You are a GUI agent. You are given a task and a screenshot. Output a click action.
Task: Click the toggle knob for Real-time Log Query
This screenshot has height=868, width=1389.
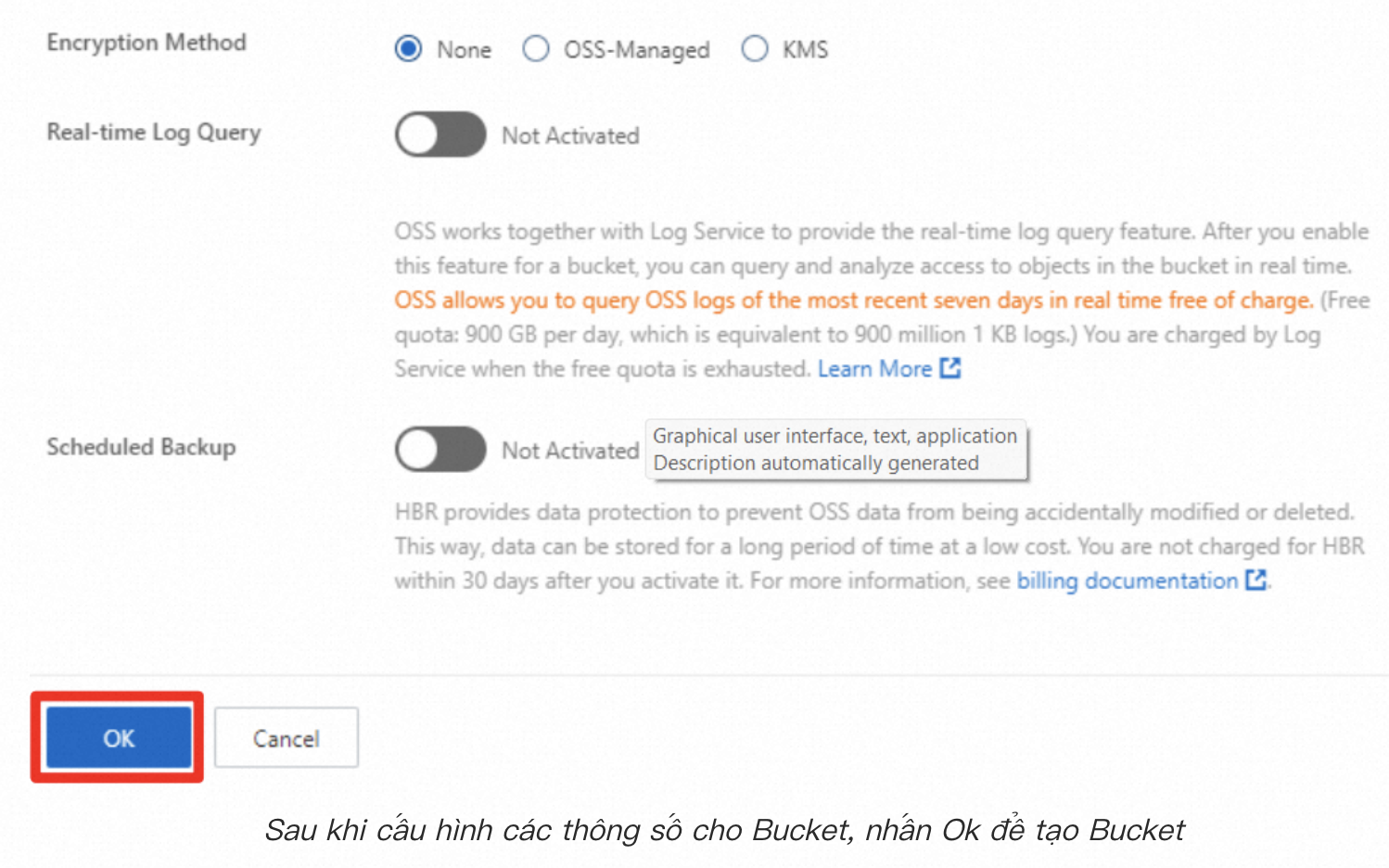coord(416,134)
